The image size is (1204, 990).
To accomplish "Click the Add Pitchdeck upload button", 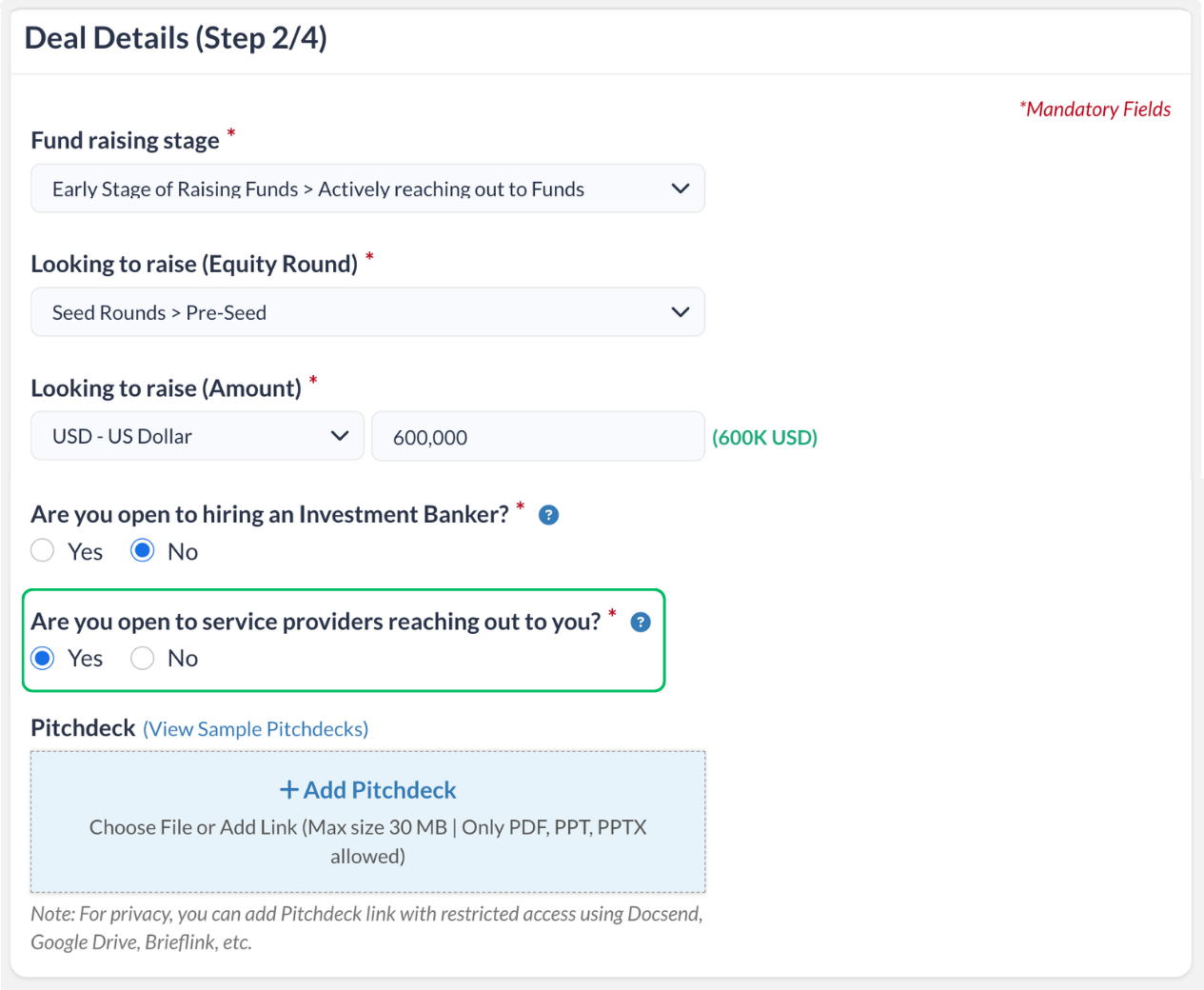I will (x=367, y=790).
